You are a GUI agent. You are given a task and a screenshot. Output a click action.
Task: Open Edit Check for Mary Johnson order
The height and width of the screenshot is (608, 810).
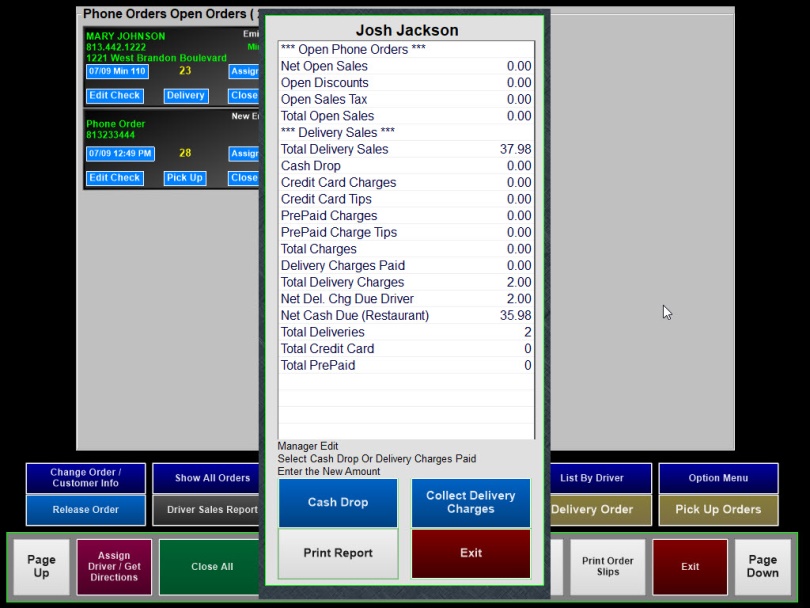[x=115, y=96]
